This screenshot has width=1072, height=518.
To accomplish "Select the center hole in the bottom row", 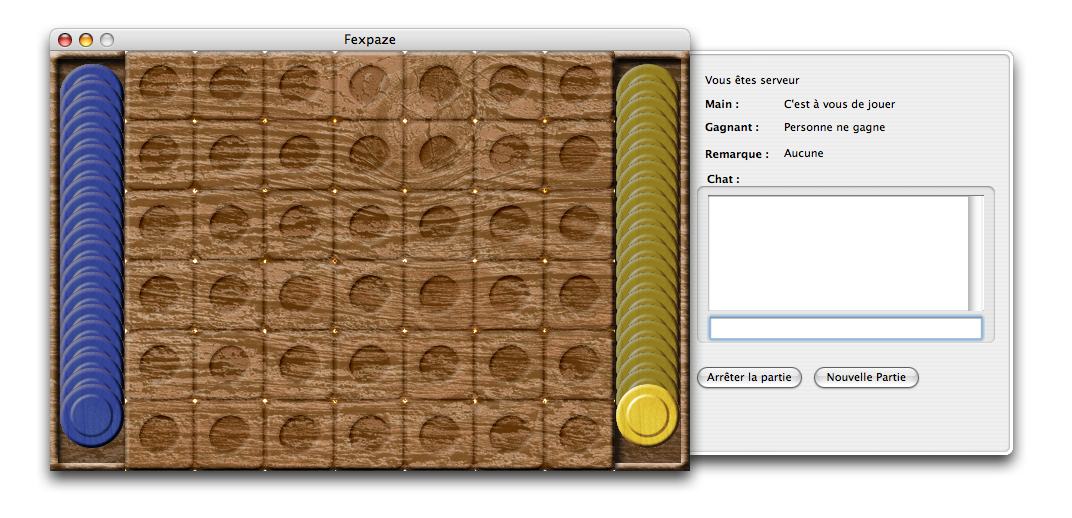I will [369, 433].
